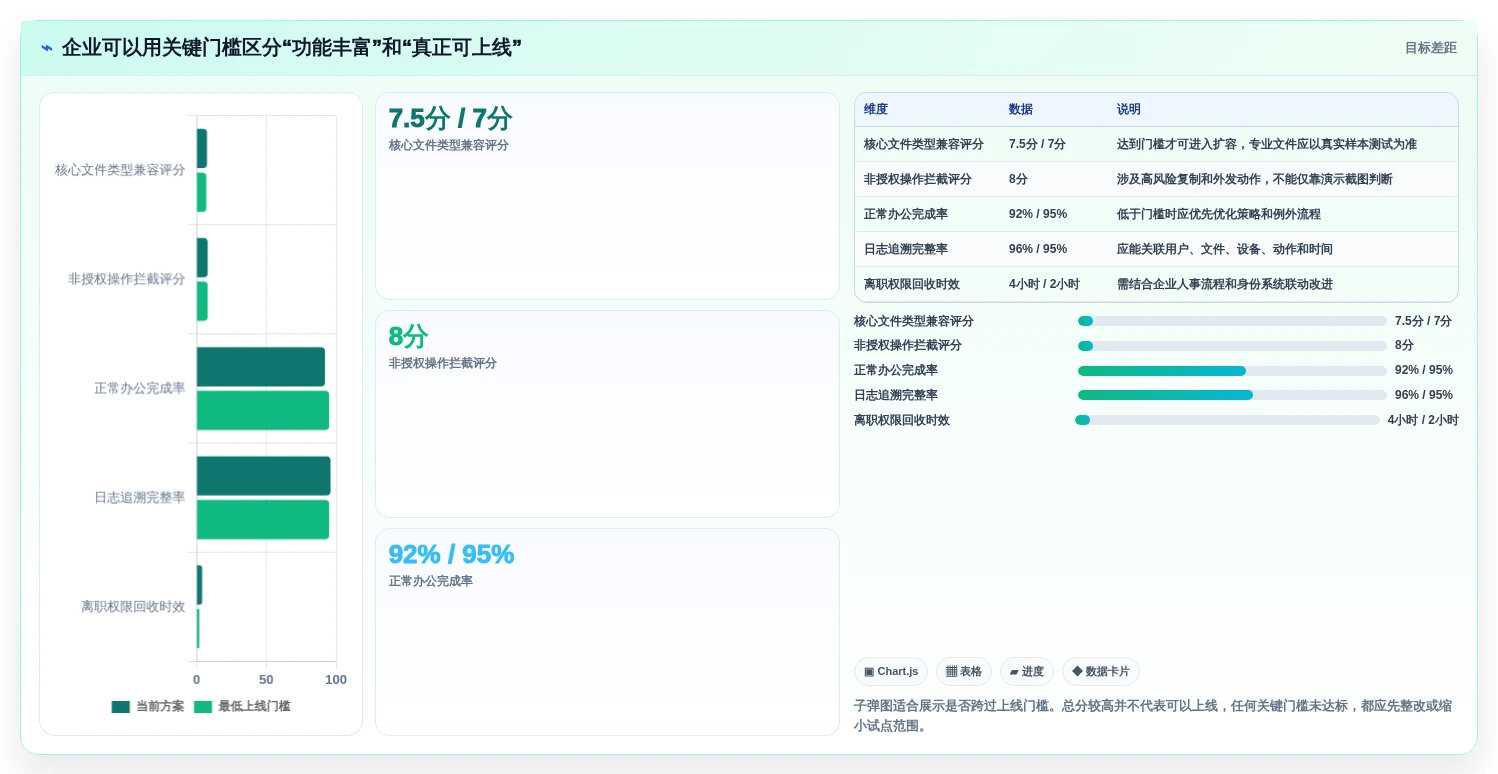Click the 非授权操作拦截评分 progress bar
The image size is (1498, 774).
pyautogui.click(x=1232, y=346)
